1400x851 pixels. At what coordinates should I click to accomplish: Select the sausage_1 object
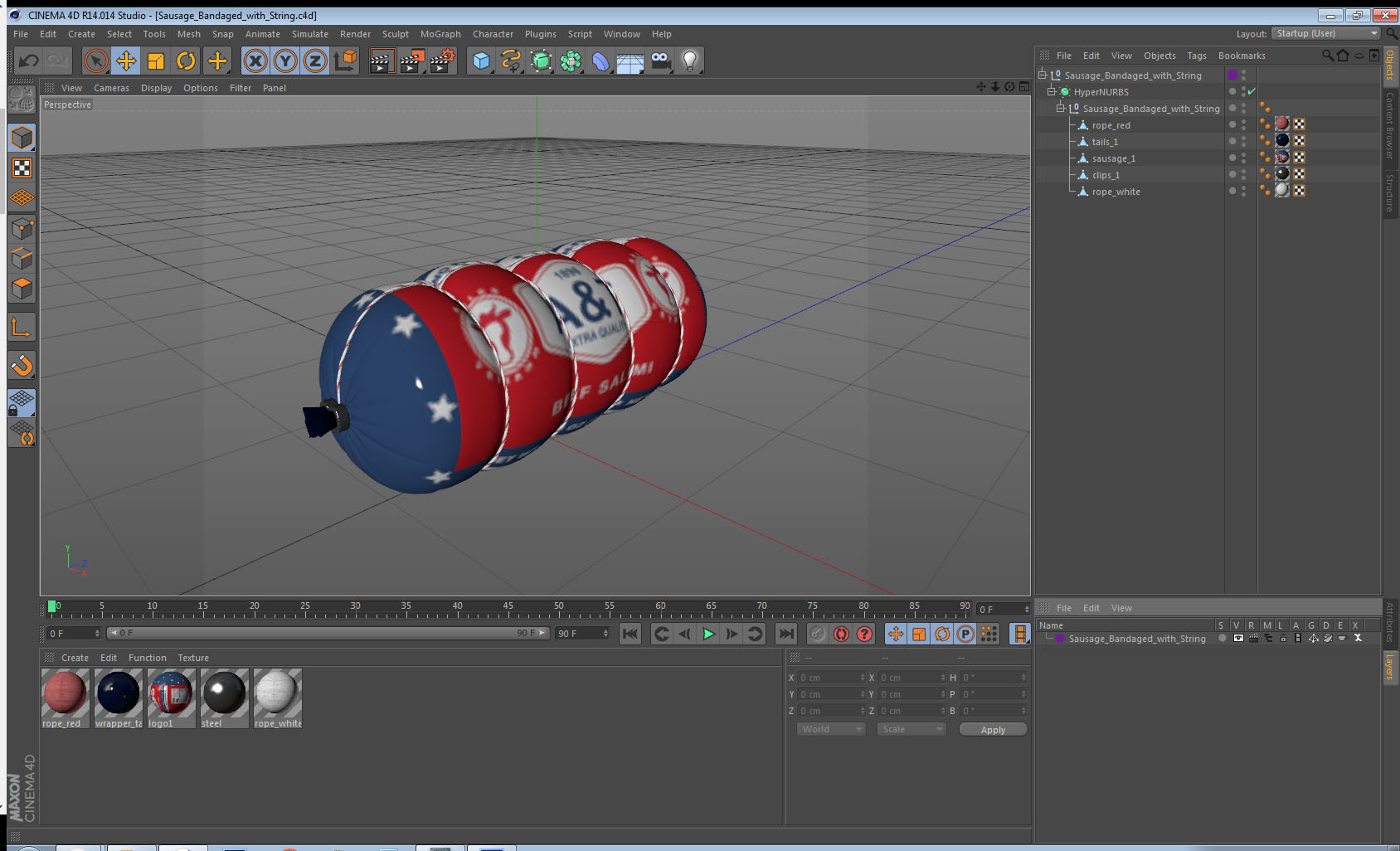tap(1113, 158)
